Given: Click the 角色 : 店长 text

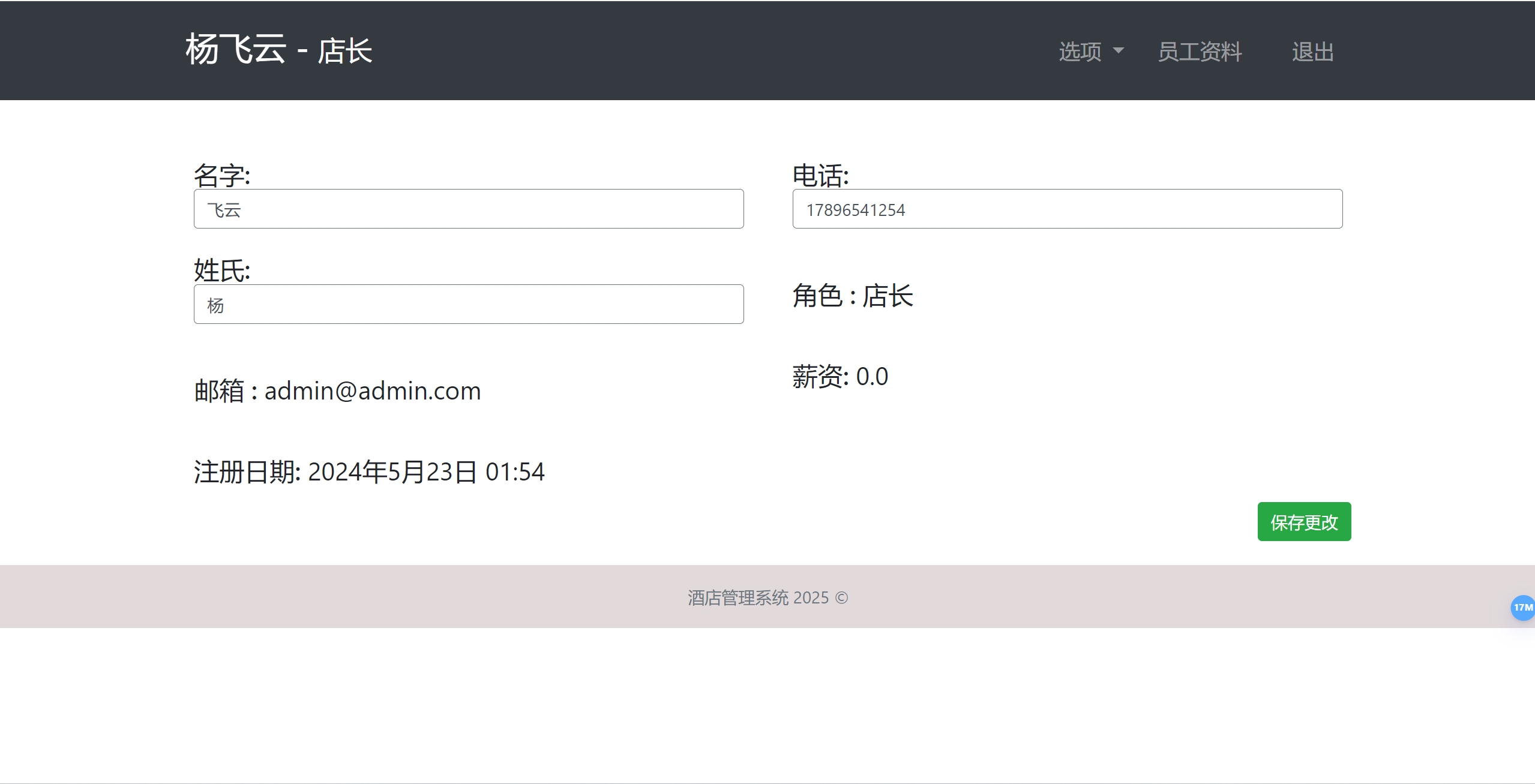Looking at the screenshot, I should [853, 296].
